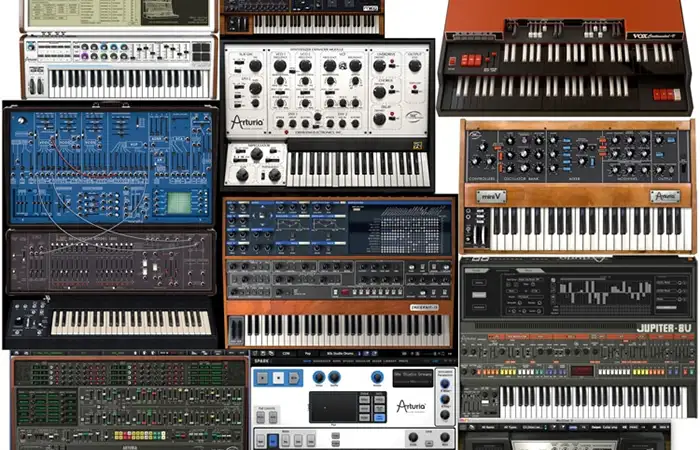
Task: Toggle the Overdrive on/off switch on the SEM synth
Action: (393, 66)
